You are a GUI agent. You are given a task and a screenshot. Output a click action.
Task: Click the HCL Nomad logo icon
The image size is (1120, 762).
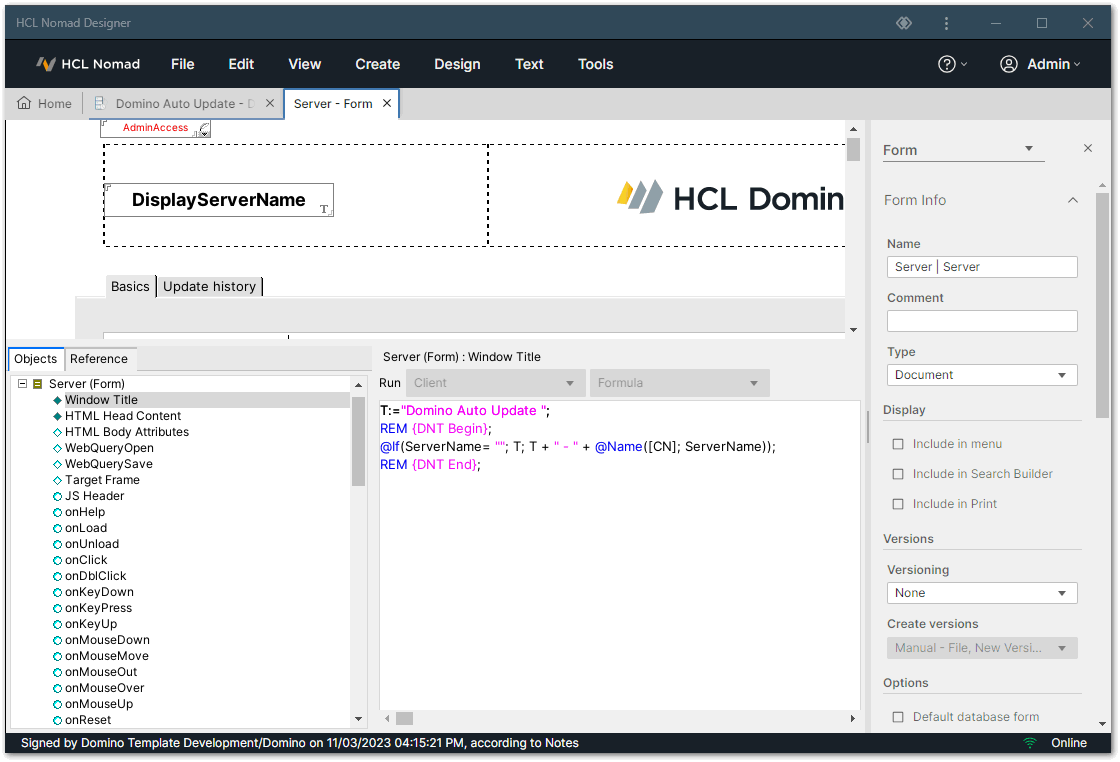click(x=46, y=64)
